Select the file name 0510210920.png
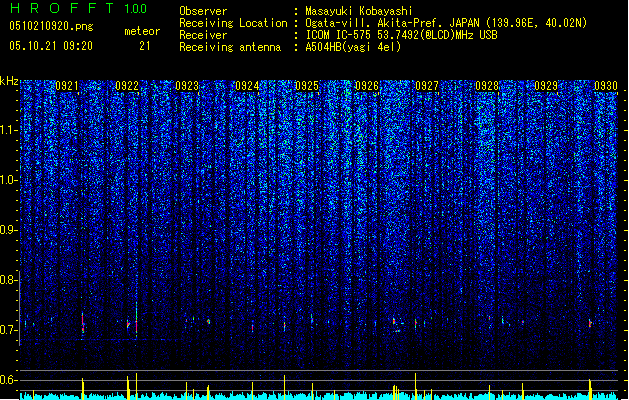629x400 pixels. pos(51,26)
